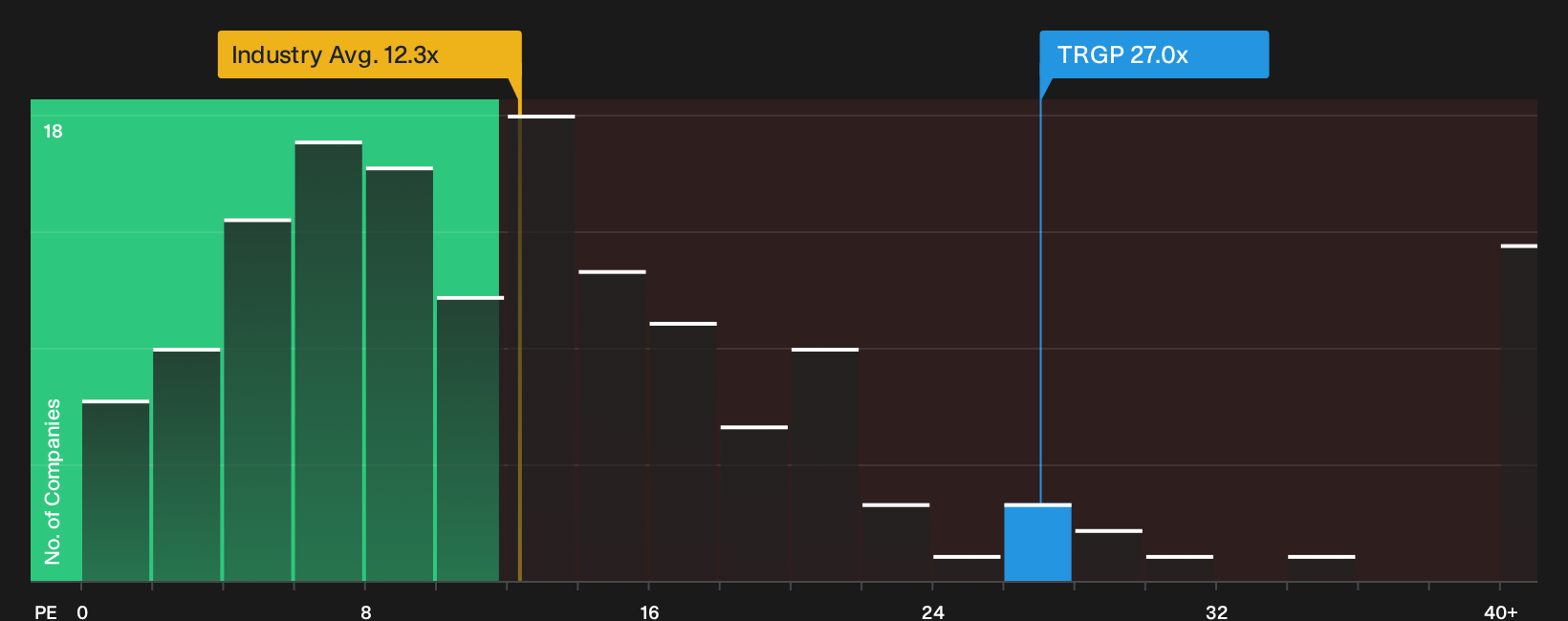Click the 0 tick label on PE axis
This screenshot has height=621, width=1568.
(82, 612)
